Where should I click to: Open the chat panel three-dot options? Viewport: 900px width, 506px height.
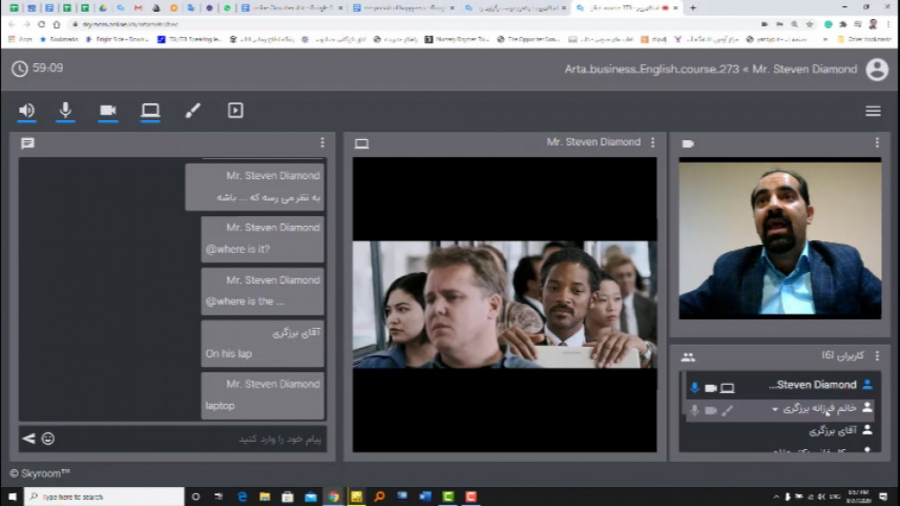pyautogui.click(x=322, y=142)
